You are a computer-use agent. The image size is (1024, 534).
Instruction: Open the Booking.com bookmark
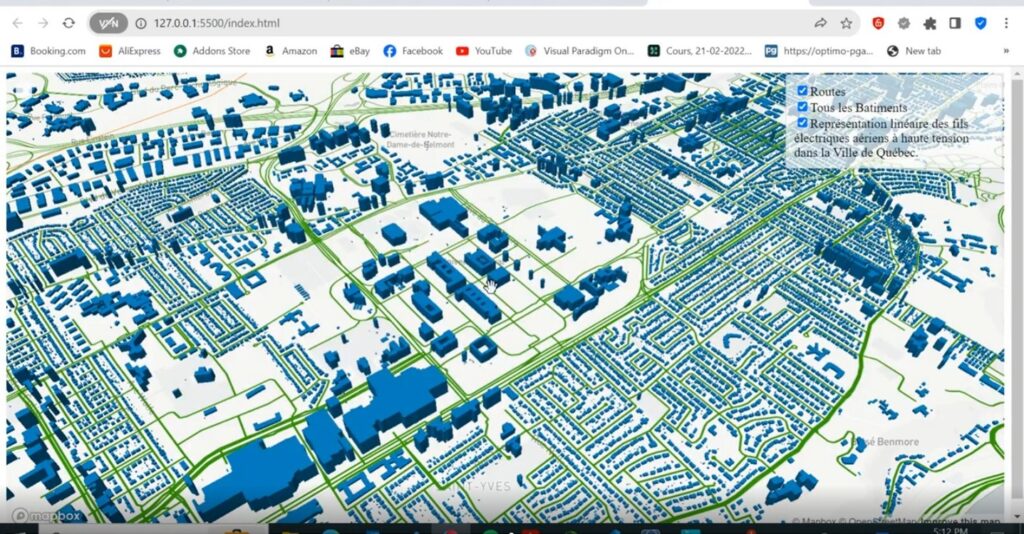coord(48,51)
